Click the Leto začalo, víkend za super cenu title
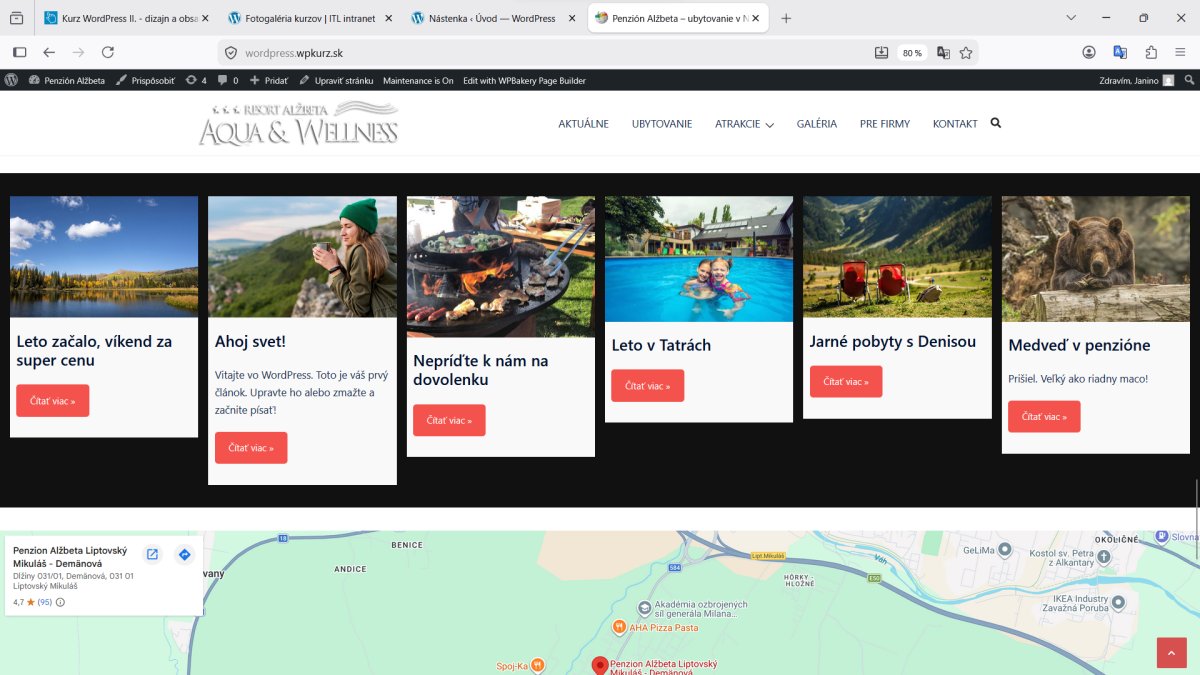Image resolution: width=1200 pixels, height=675 pixels. (94, 350)
